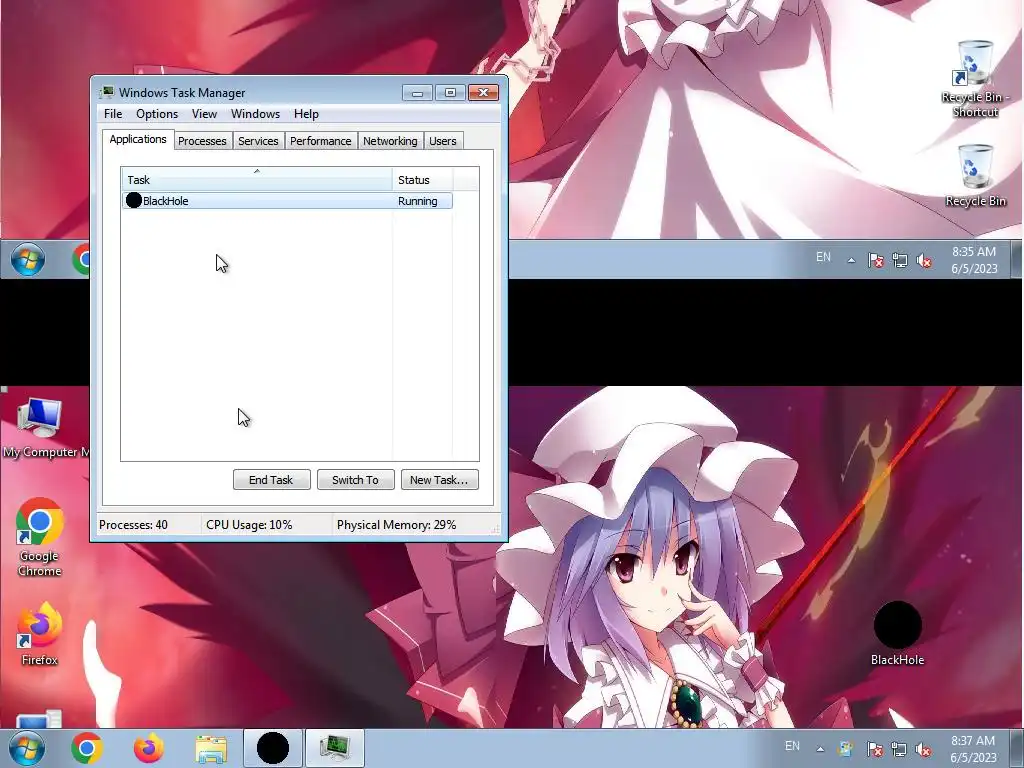Viewport: 1024px width, 768px height.
Task: Select the Firefox desktop shortcut
Action: click(x=39, y=633)
